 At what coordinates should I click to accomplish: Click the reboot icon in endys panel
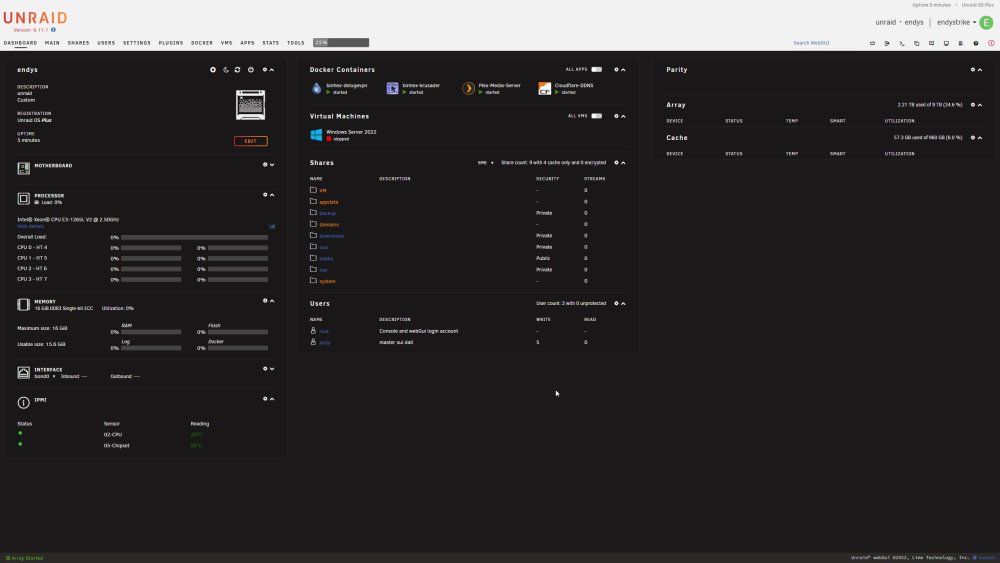(237, 69)
